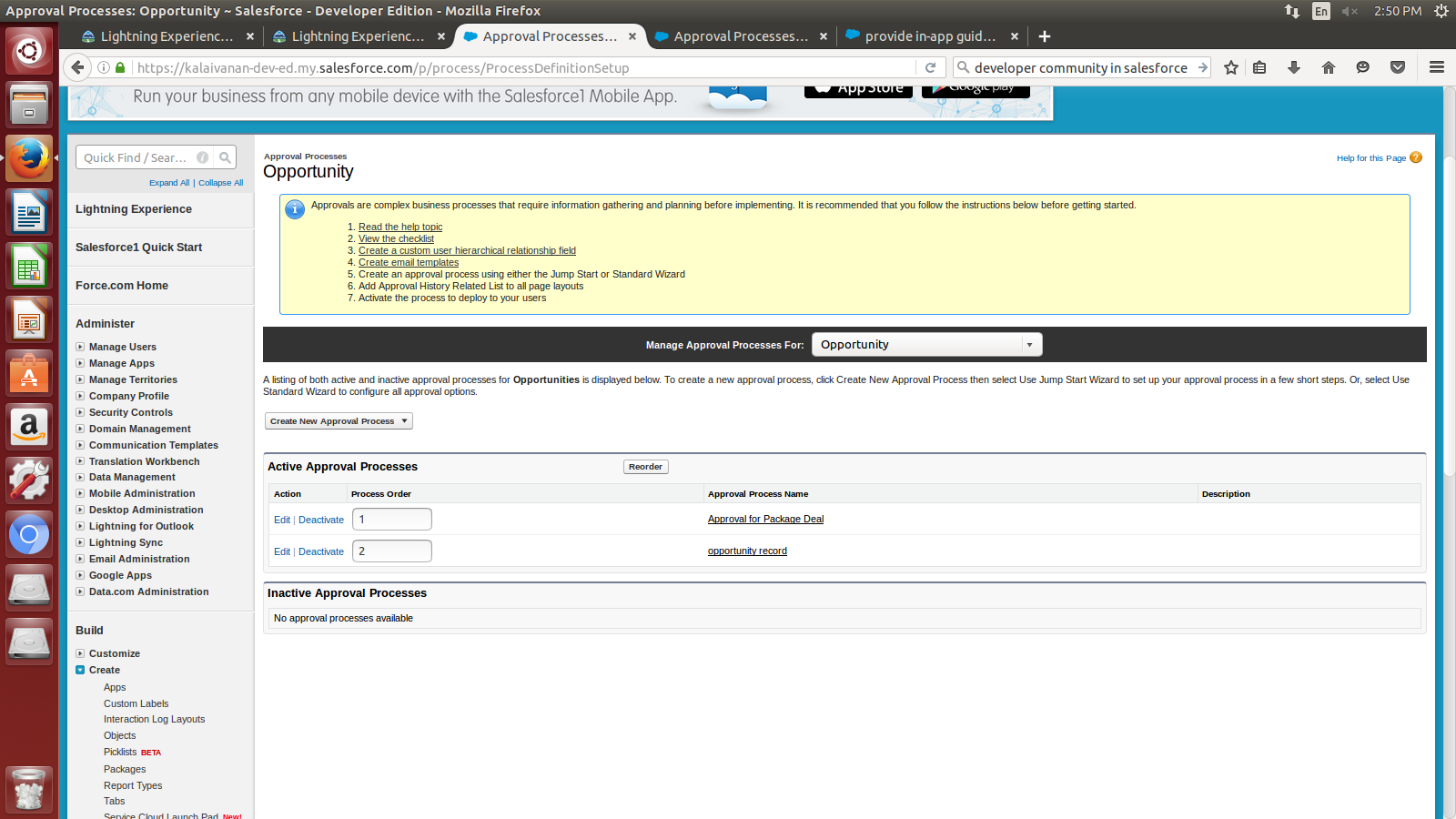The width and height of the screenshot is (1456, 819).
Task: Switch to the 'provide in-app guid…' tab
Action: pos(930,36)
